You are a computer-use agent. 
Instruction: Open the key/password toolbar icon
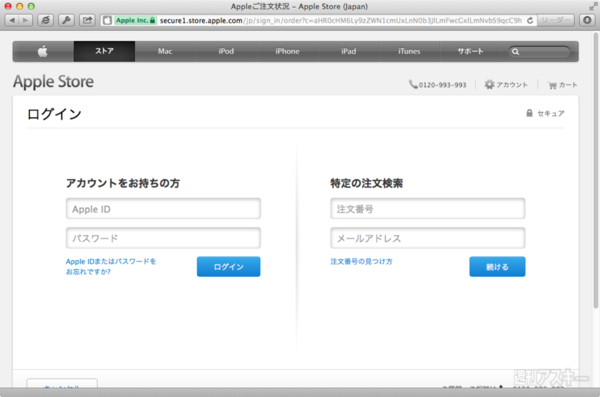[66, 20]
